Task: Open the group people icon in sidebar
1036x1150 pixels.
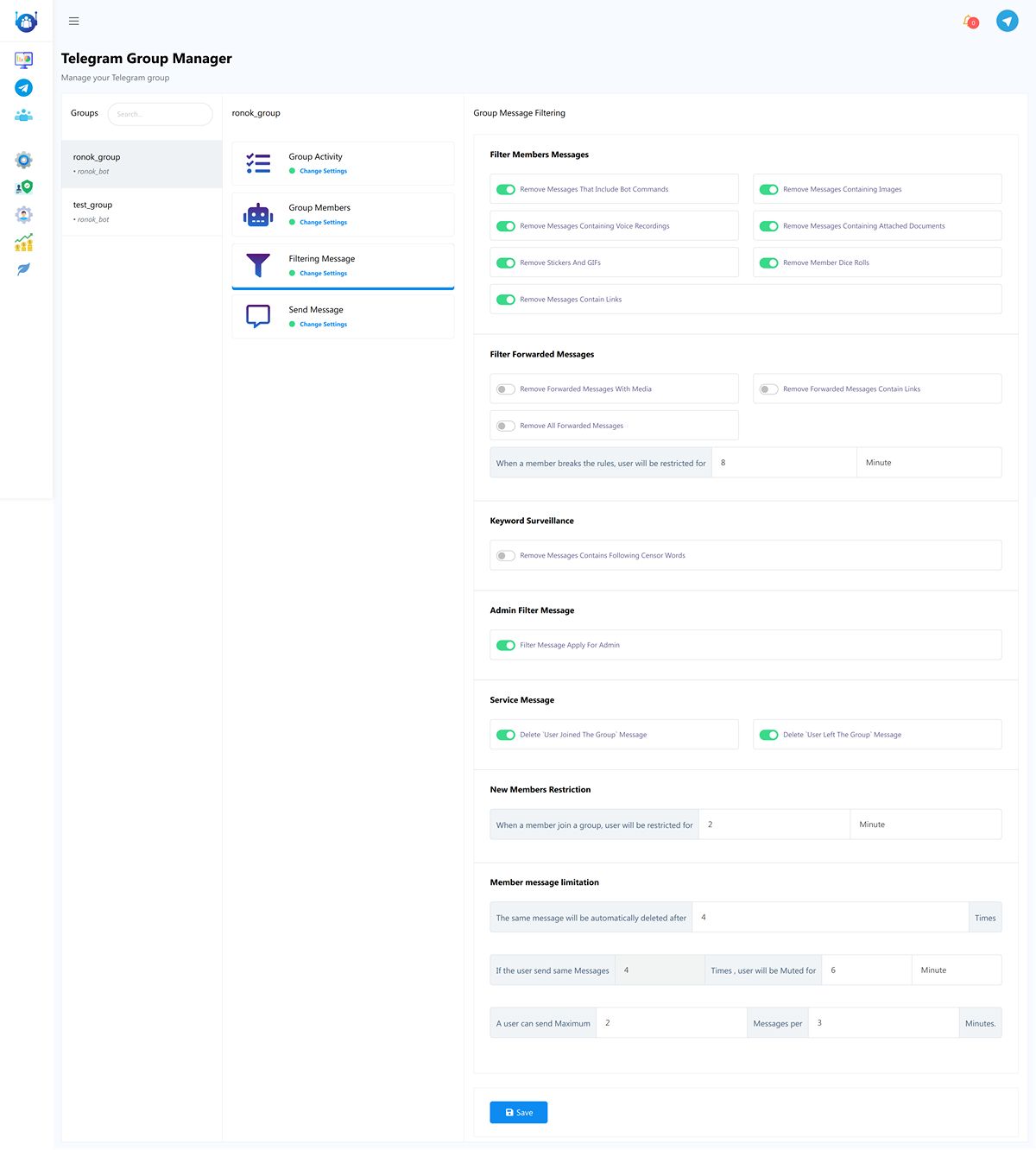Action: (24, 115)
